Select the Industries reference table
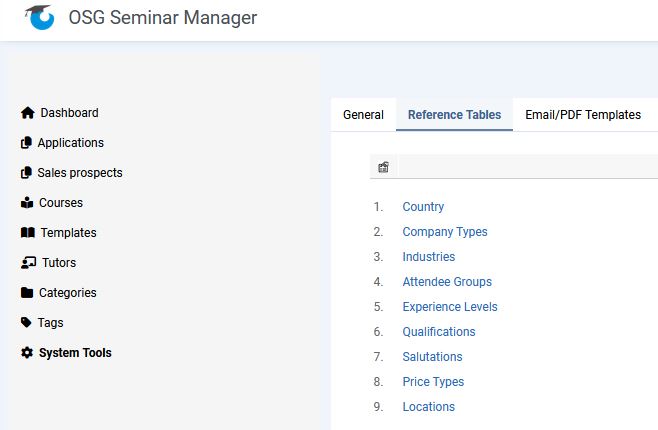This screenshot has height=430, width=658. [428, 257]
